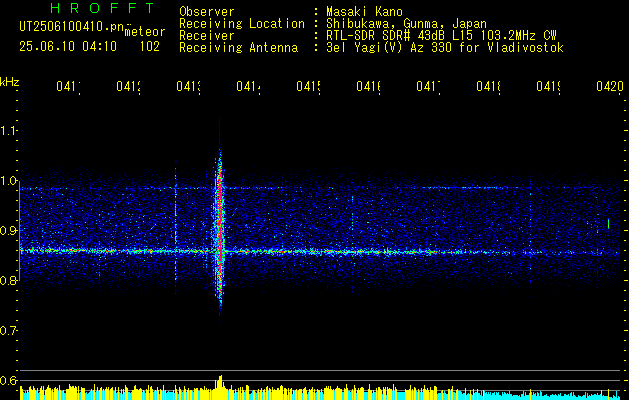Click the 0419 time marker
Image resolution: width=629 pixels, height=400 pixels.
[549, 87]
